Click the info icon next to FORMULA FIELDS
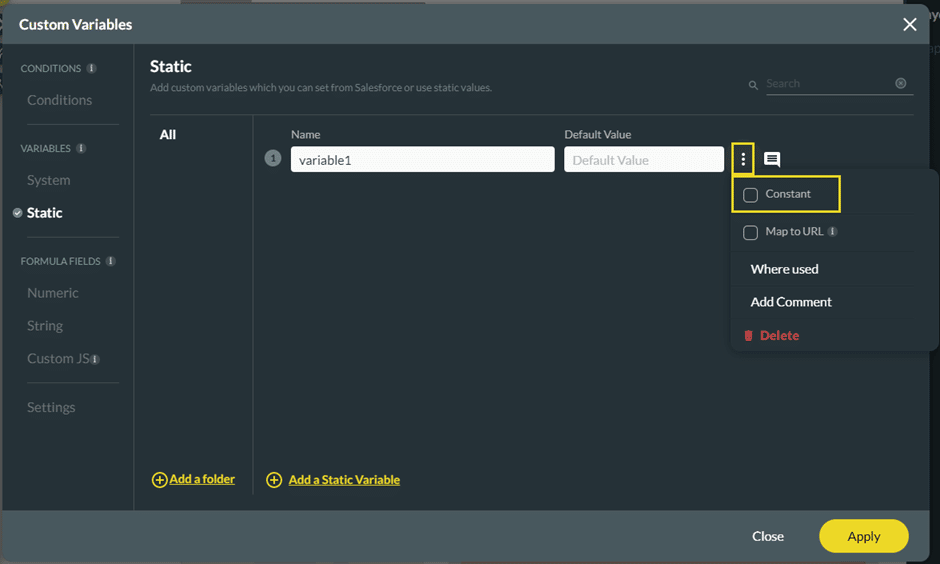The height and width of the screenshot is (564, 940). 111,262
